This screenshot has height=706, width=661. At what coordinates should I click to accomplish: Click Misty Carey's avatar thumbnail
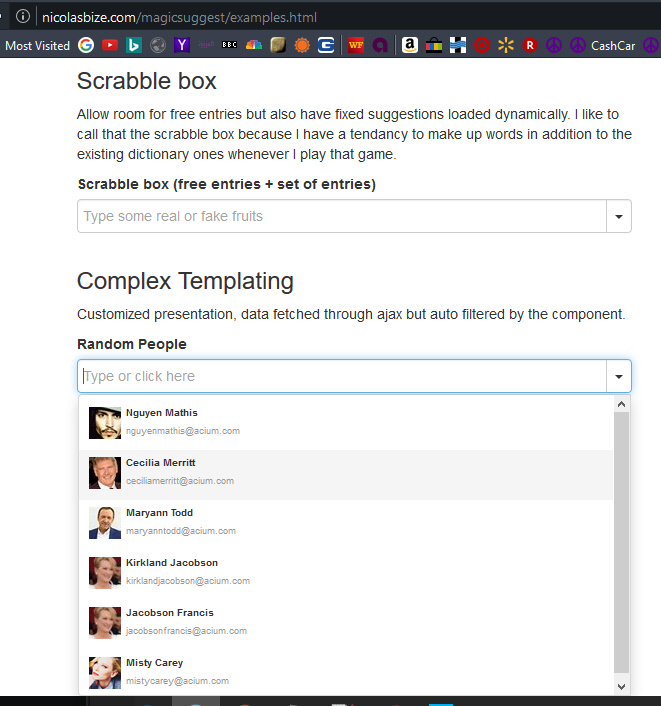click(x=104, y=672)
